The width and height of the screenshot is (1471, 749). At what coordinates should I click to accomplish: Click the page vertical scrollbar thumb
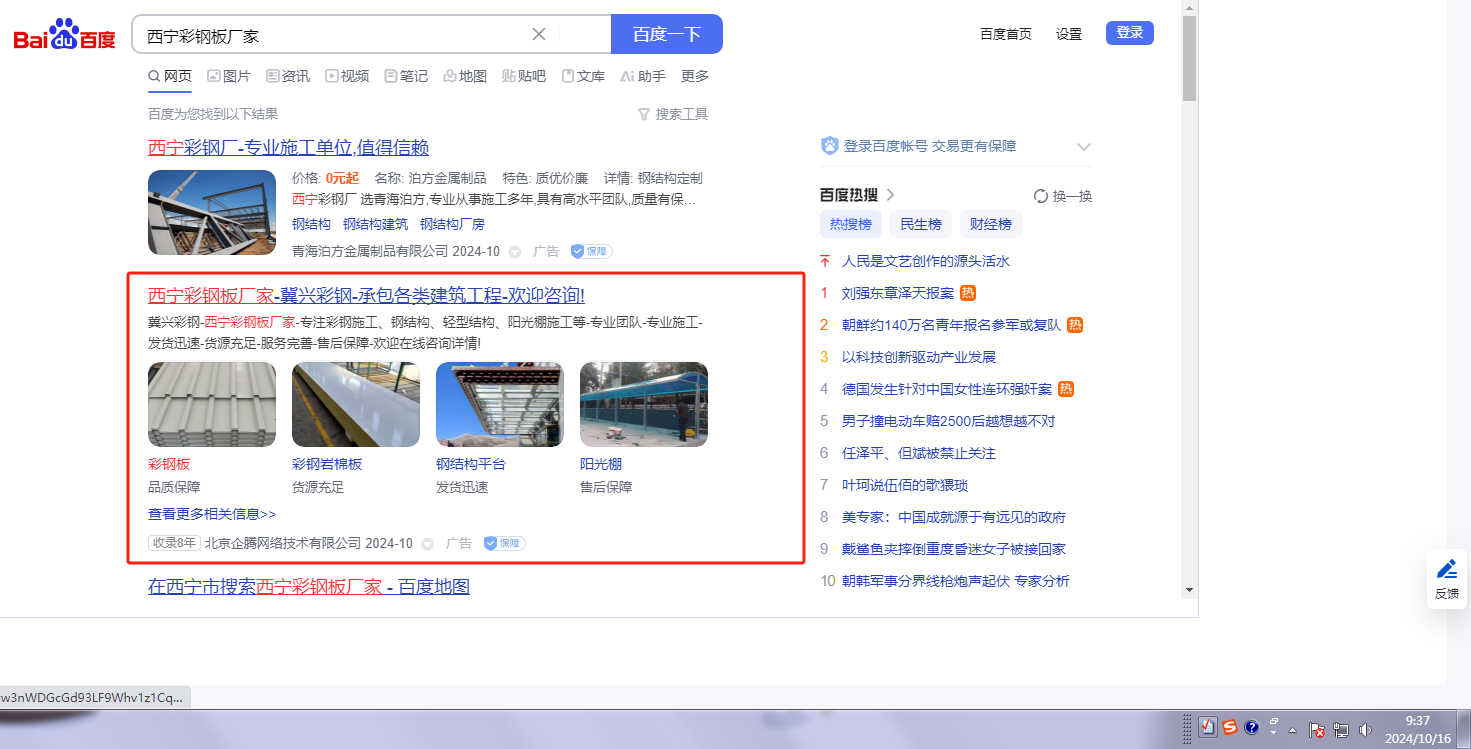[x=1189, y=58]
